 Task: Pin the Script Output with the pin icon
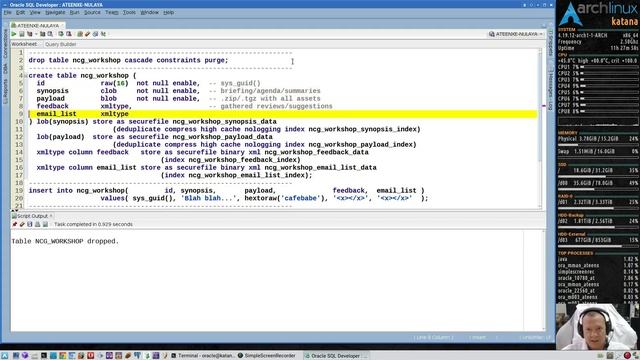14,224
